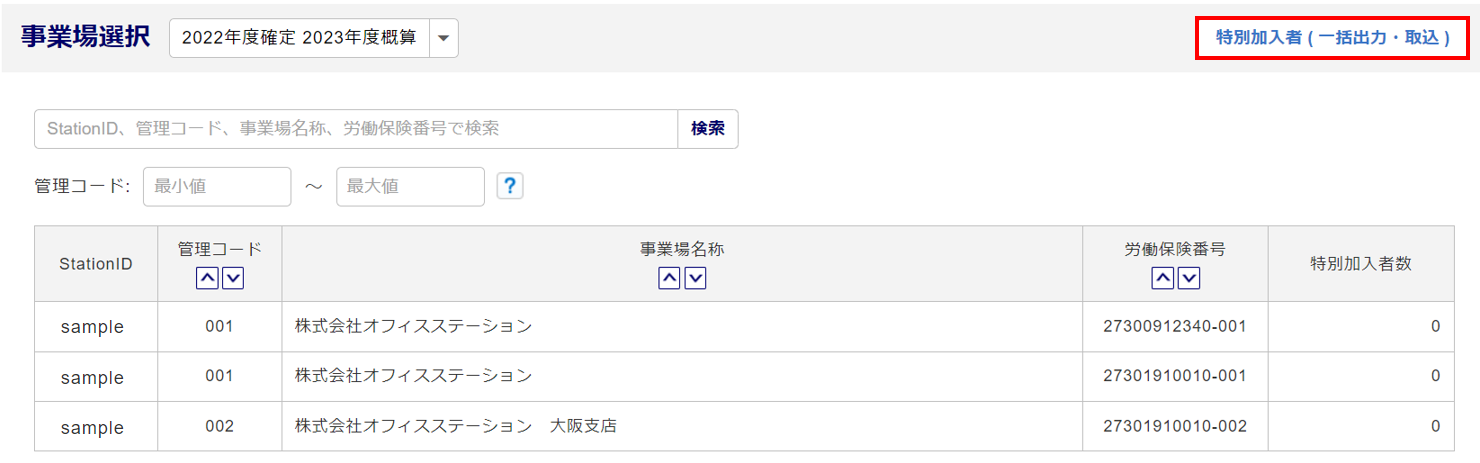Sort 労働保険番号 column descending
The height and width of the screenshot is (463, 1480).
pyautogui.click(x=1189, y=279)
